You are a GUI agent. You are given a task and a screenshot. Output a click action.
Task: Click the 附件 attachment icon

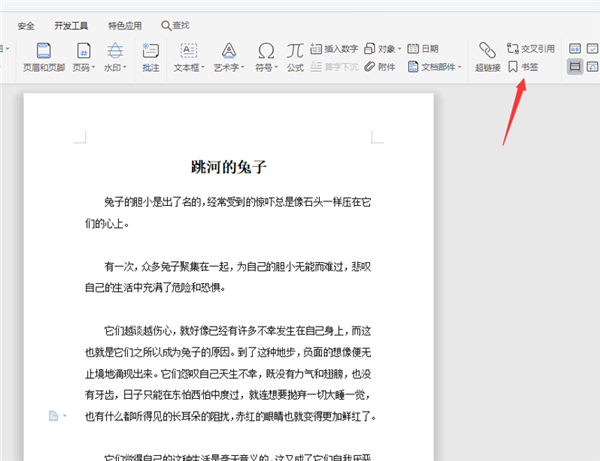(x=381, y=67)
